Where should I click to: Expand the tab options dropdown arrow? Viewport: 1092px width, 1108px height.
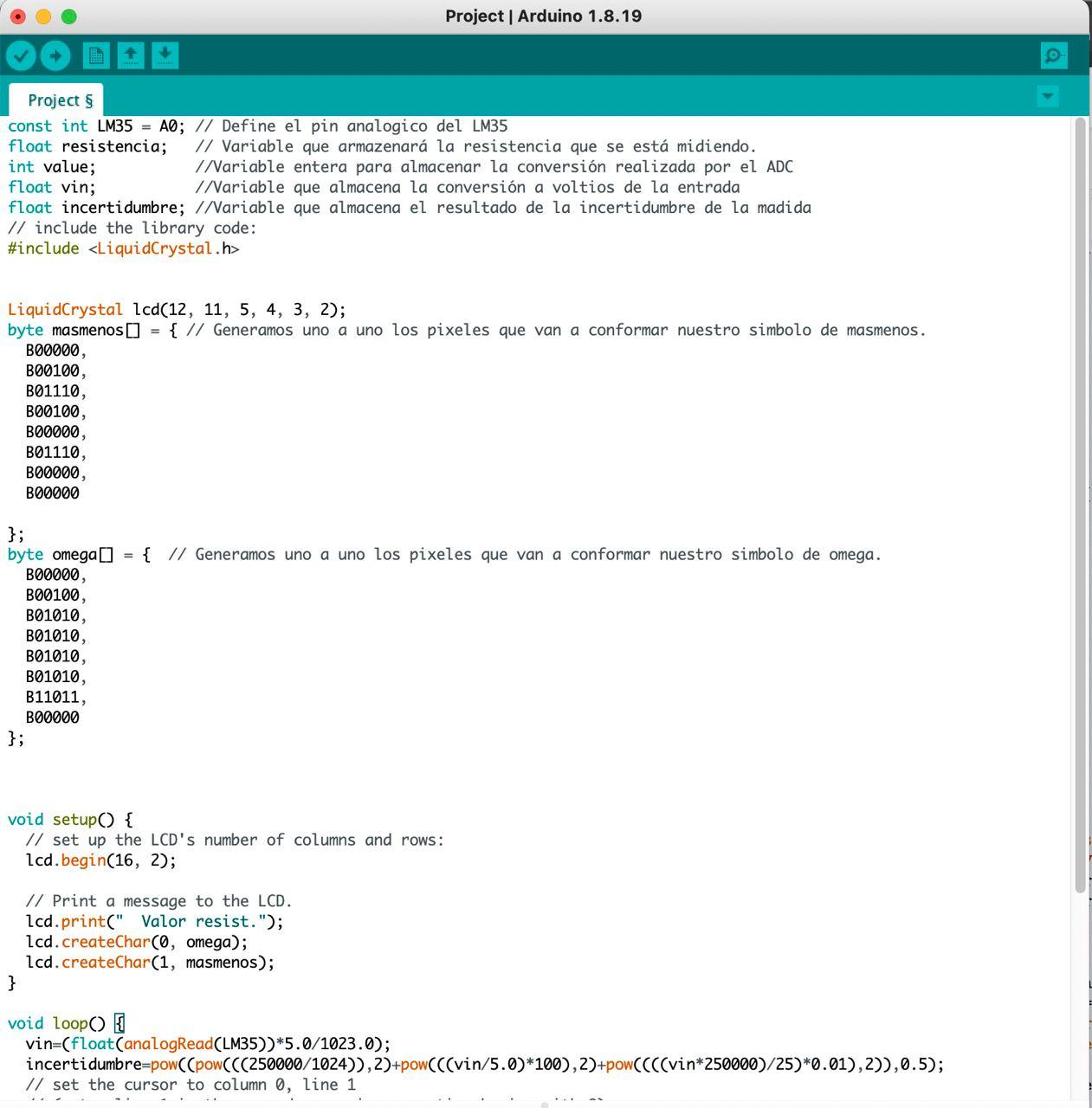tap(1048, 95)
